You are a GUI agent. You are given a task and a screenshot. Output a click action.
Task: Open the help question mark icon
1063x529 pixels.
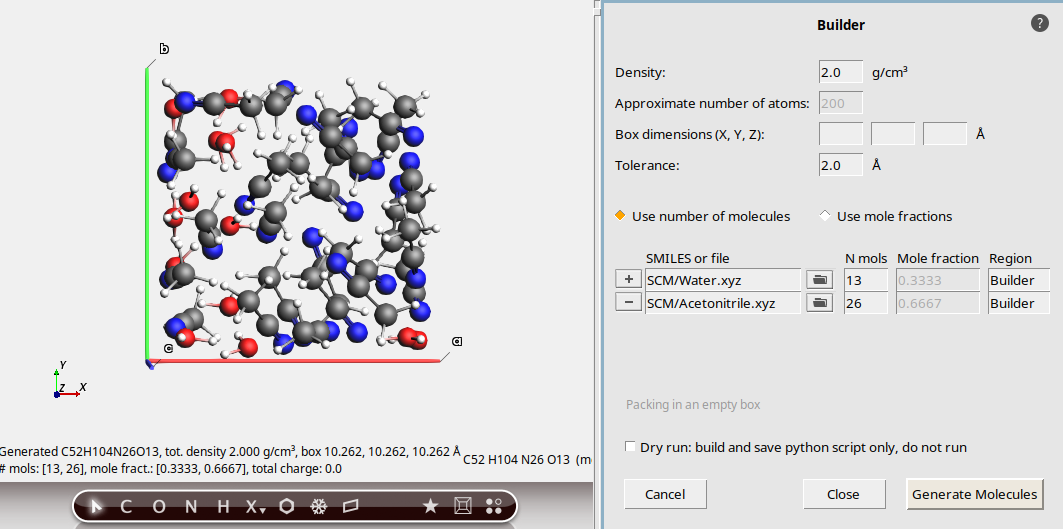tap(1039, 24)
